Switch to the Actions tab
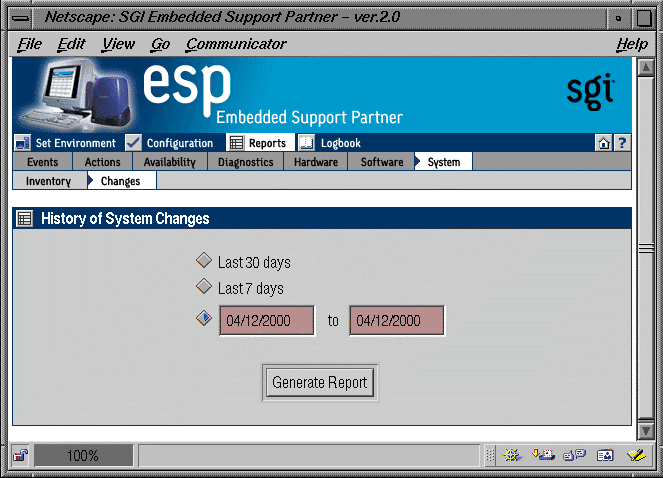This screenshot has width=663, height=478. tap(103, 162)
